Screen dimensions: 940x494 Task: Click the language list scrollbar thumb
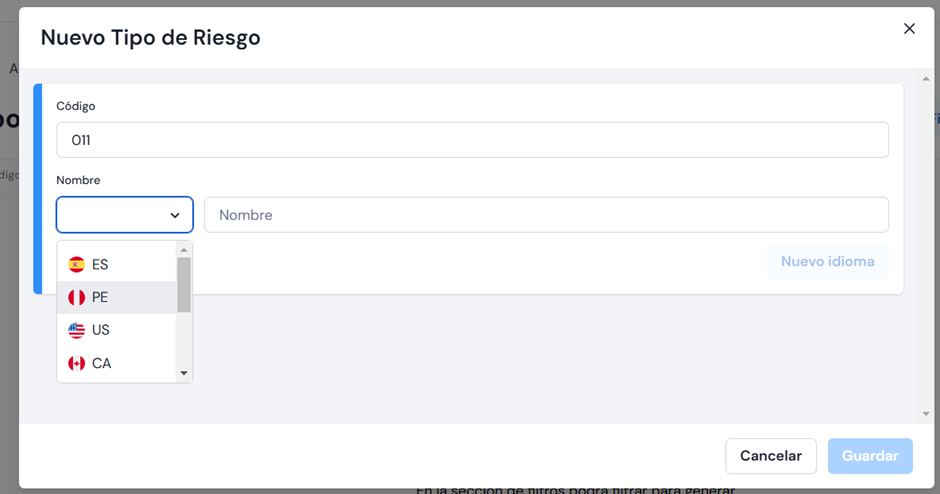[184, 285]
